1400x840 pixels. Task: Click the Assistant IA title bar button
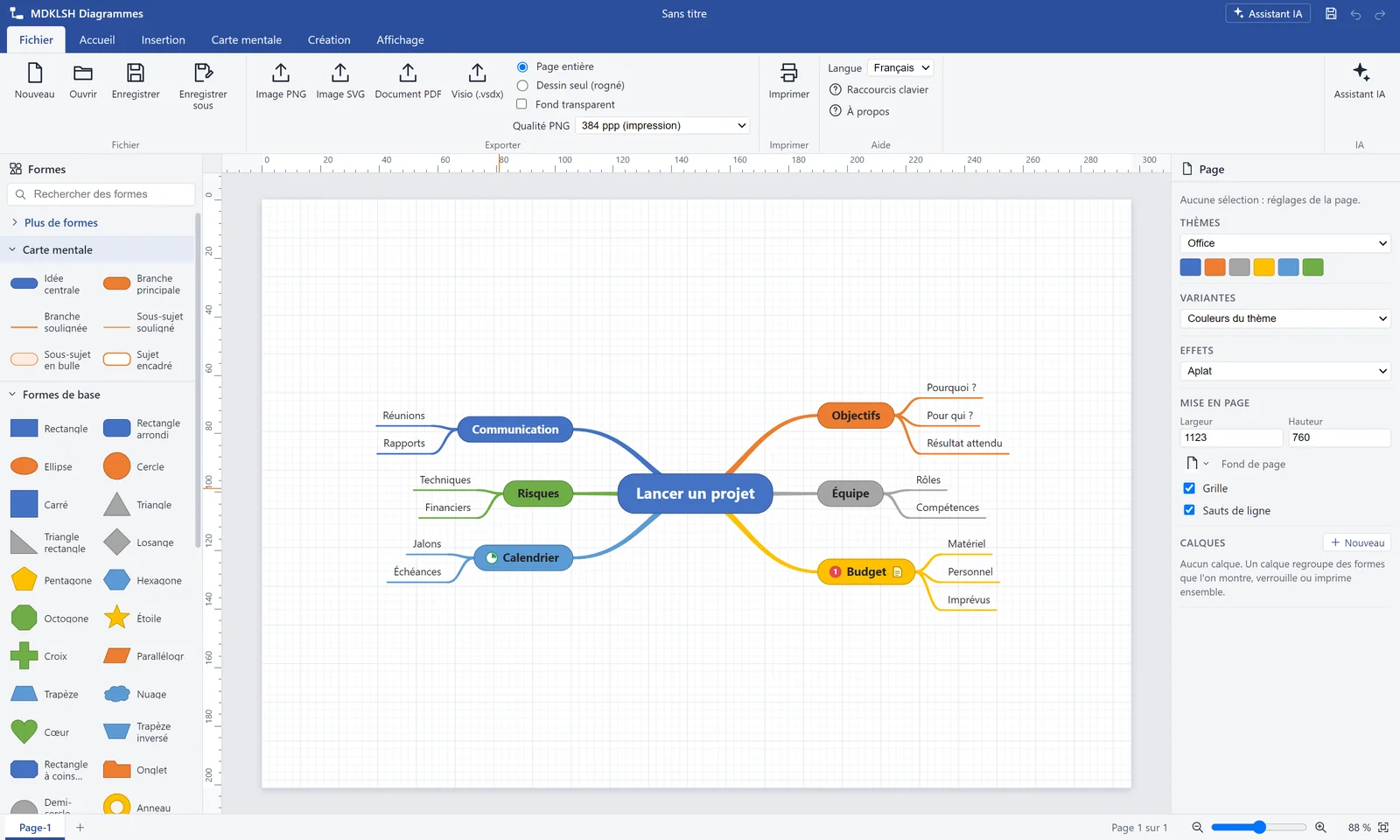click(x=1268, y=14)
